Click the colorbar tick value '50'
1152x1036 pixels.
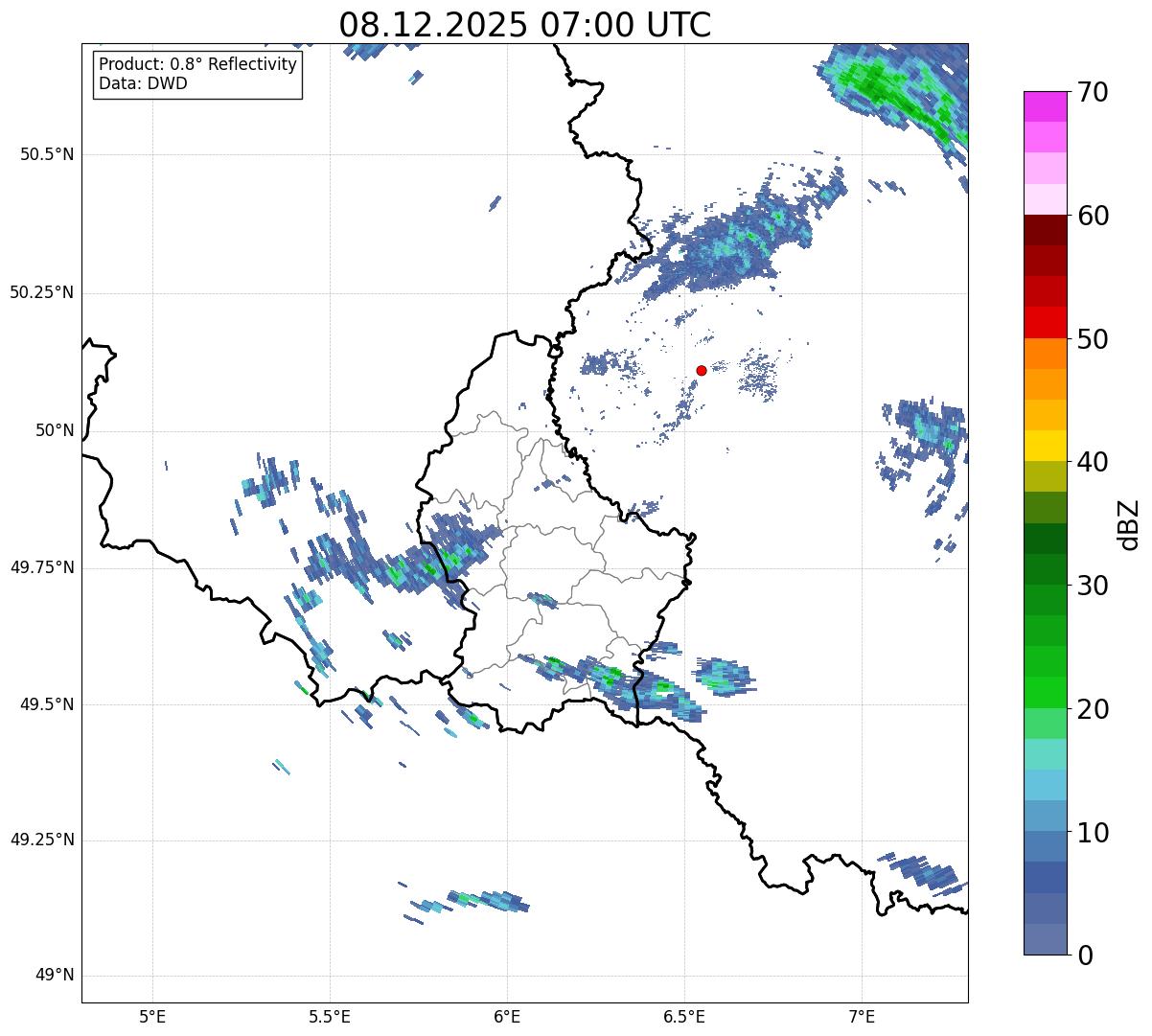click(1094, 339)
